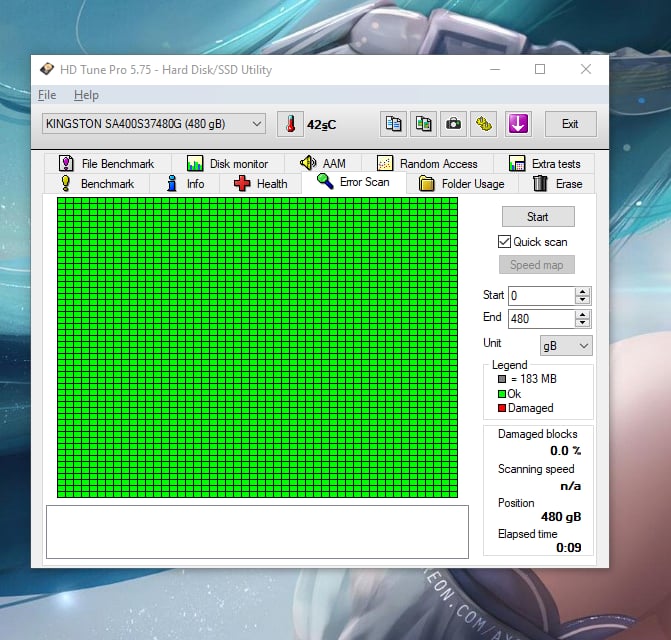Viewport: 671px width, 640px height.
Task: Select the Error Scan tab
Action: pyautogui.click(x=353, y=182)
